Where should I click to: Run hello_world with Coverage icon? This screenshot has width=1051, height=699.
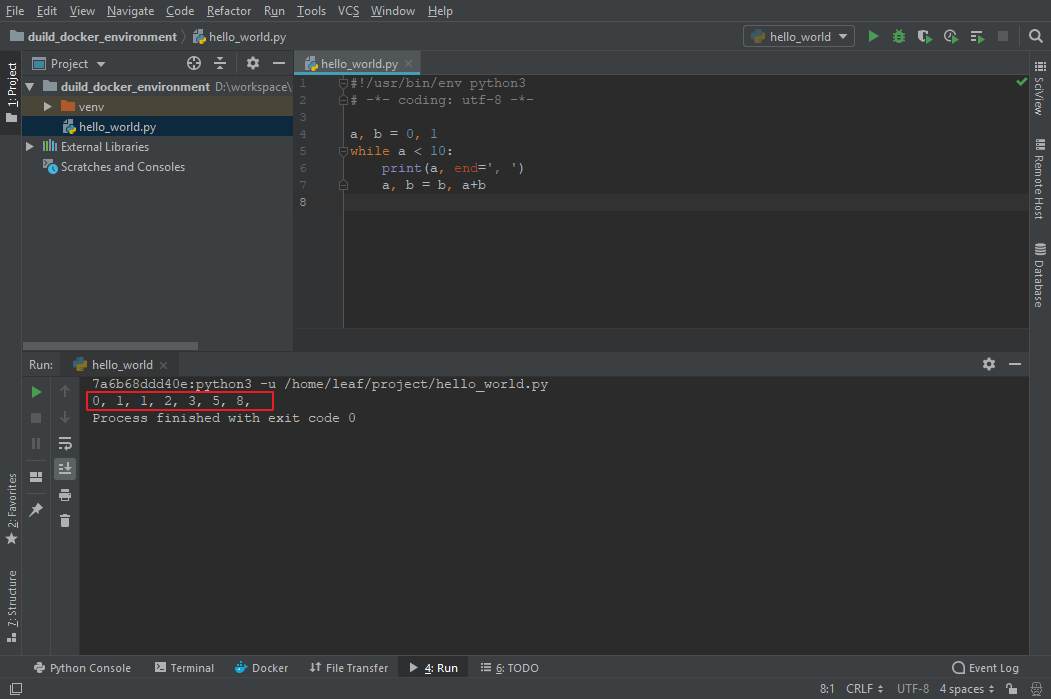[x=924, y=35]
